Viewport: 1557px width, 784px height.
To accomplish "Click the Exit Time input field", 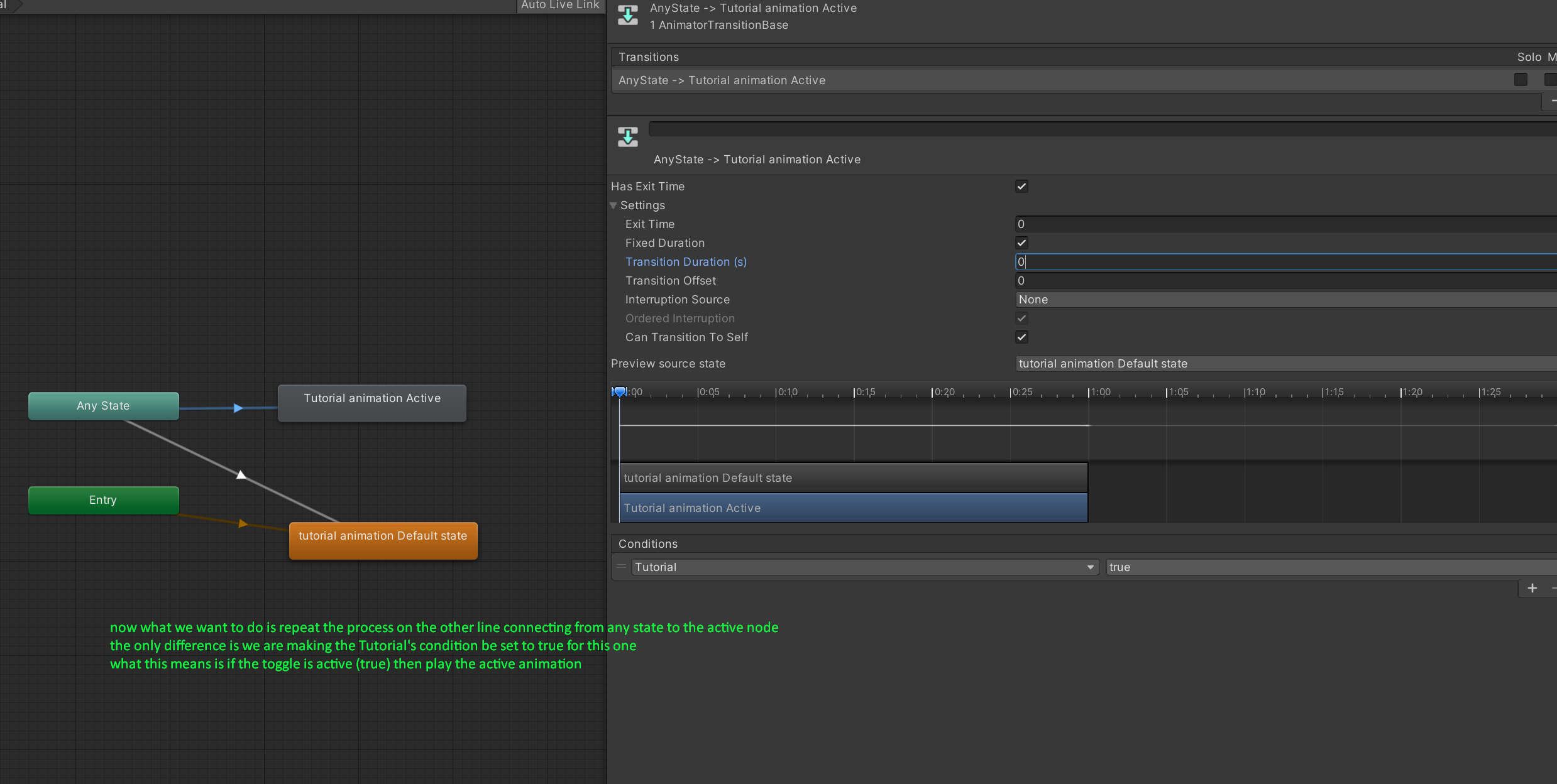I will 1282,224.
